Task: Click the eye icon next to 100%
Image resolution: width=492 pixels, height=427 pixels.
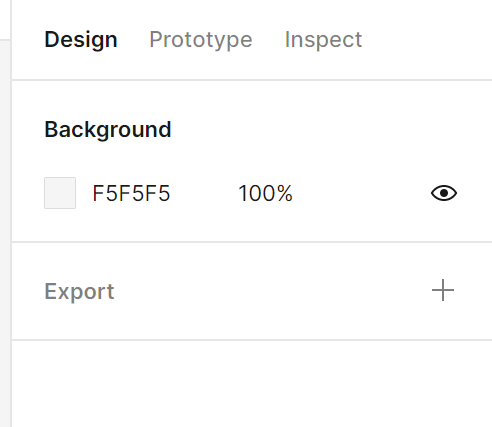Action: [x=444, y=193]
